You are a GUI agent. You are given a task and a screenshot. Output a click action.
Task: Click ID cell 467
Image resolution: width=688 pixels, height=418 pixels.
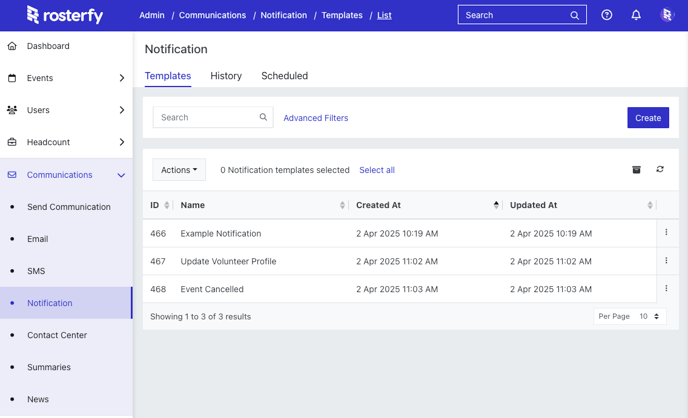[x=158, y=261]
